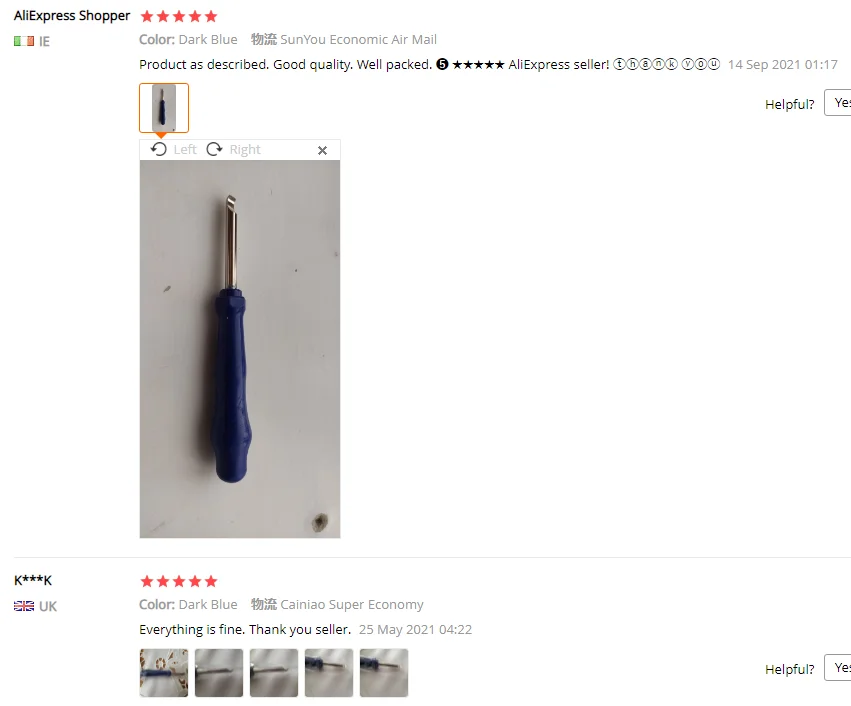Close the expanded review photo
Image resolution: width=851 pixels, height=706 pixels.
(x=322, y=150)
